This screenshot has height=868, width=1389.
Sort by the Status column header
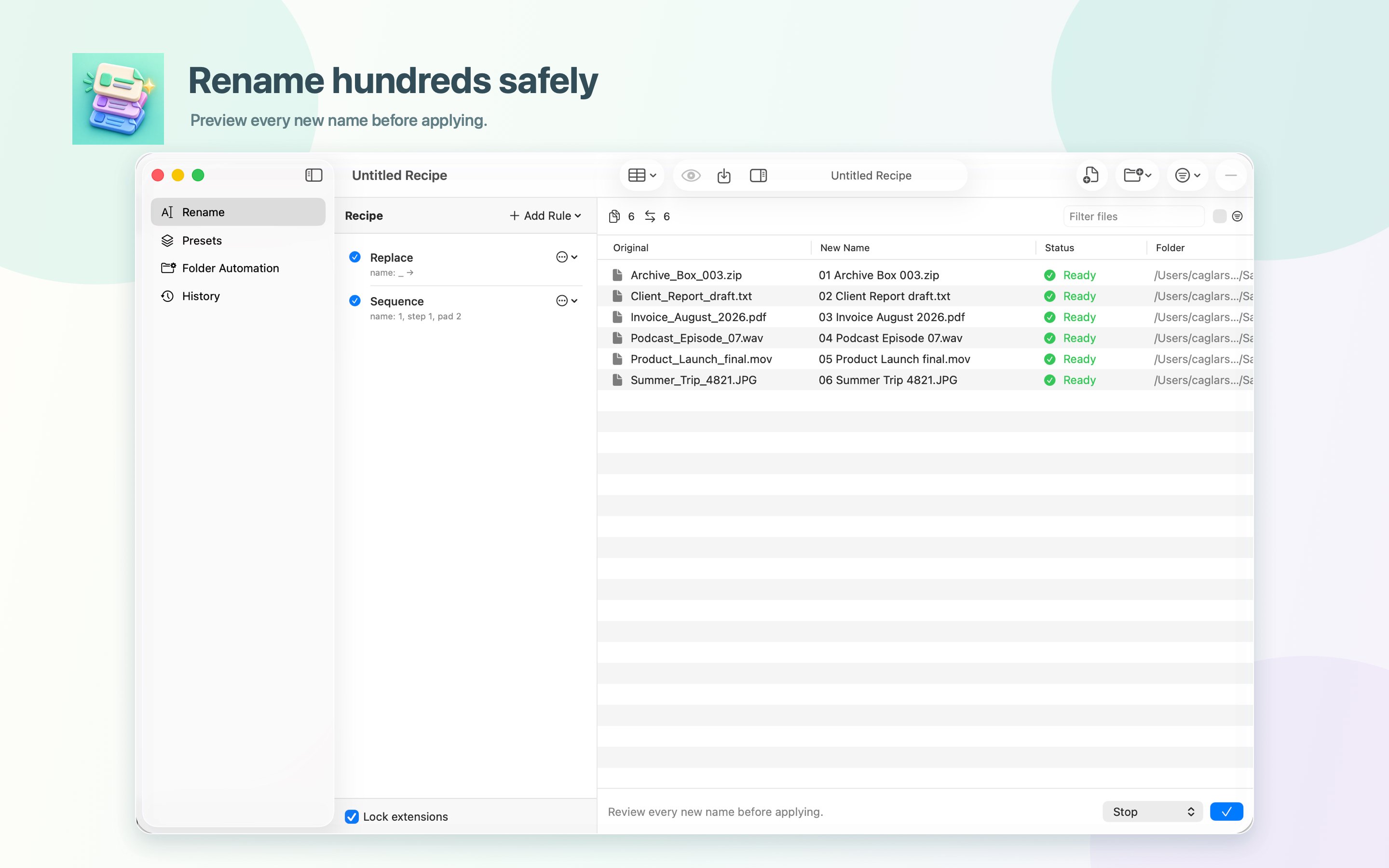click(1059, 247)
